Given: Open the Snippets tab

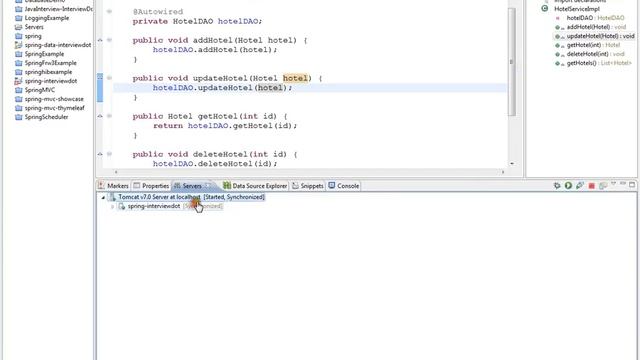Looking at the screenshot, I should pos(308,186).
